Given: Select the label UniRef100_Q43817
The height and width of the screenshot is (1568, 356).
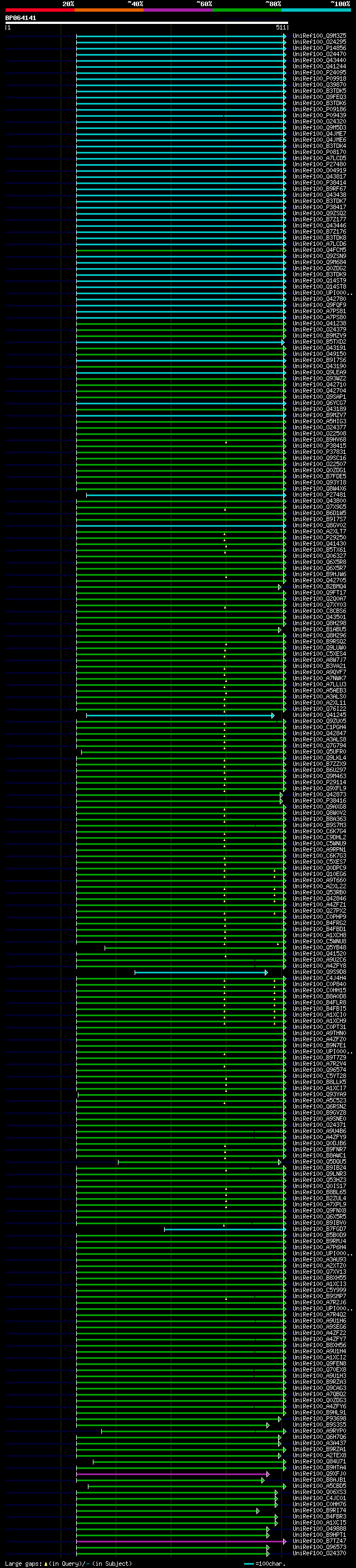Looking at the screenshot, I should [x=319, y=176].
